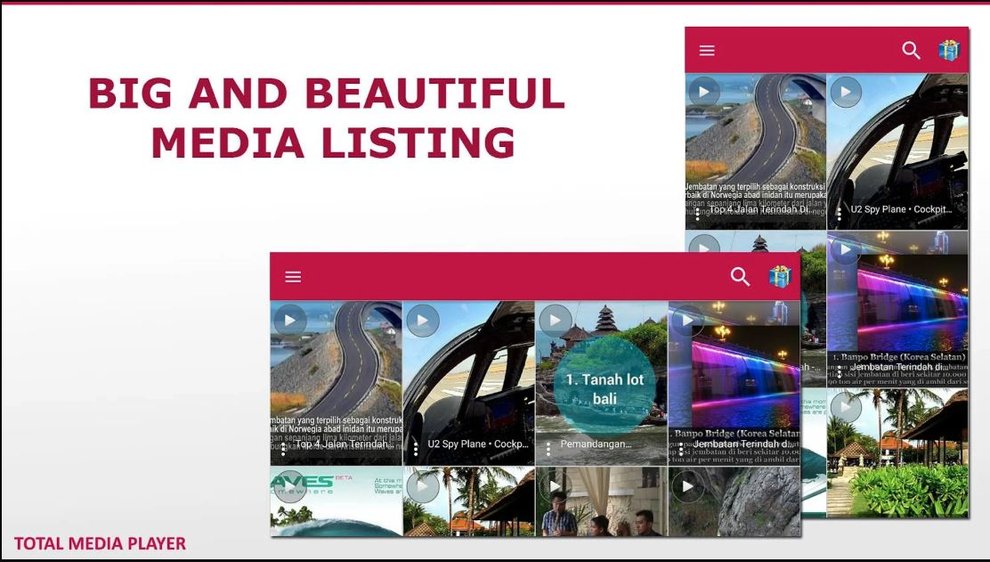Viewport: 990px width, 562px height.
Task: Click search magnifier in portrait app view
Action: pos(911,51)
